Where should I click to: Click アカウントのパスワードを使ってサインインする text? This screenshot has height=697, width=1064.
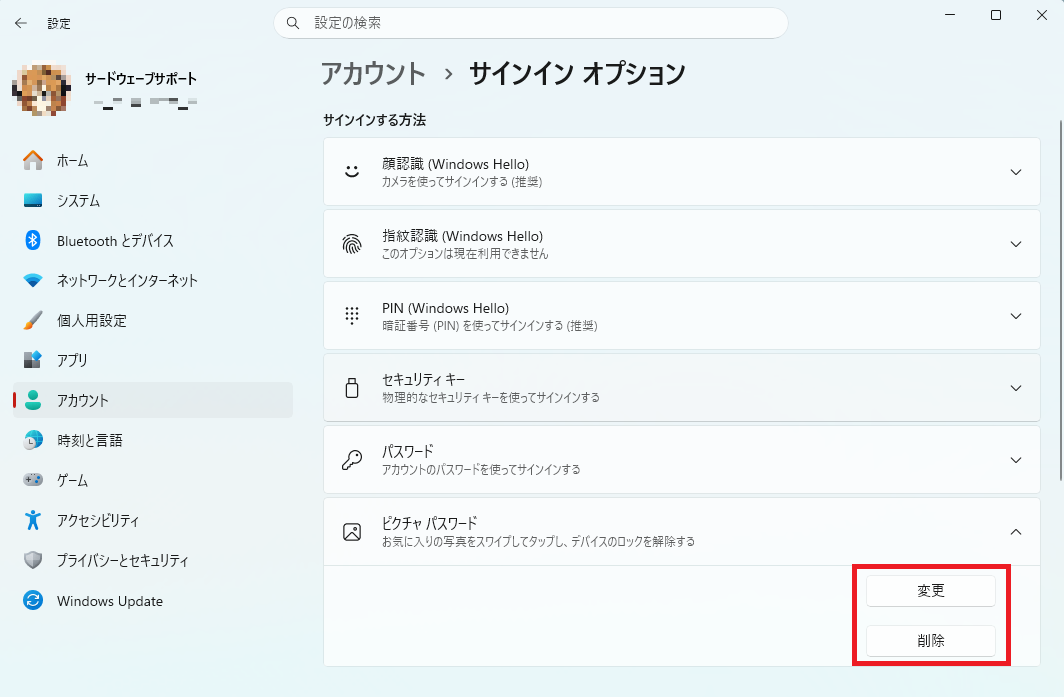pos(481,470)
